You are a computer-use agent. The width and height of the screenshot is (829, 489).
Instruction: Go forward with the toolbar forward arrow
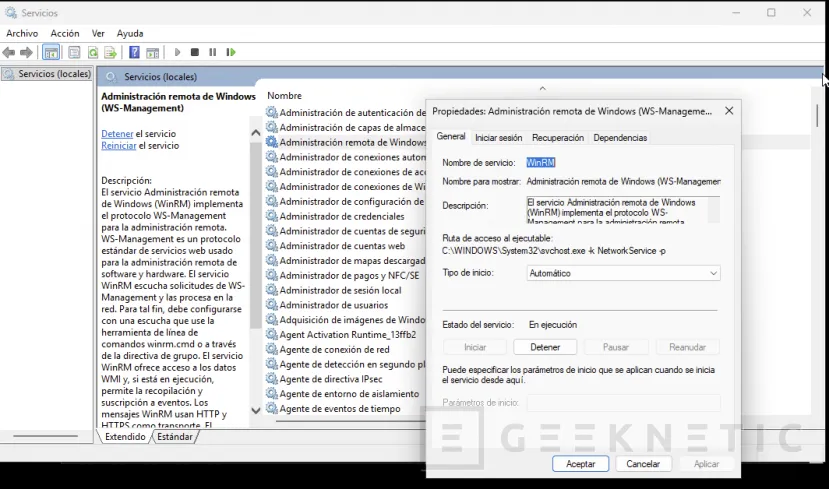pyautogui.click(x=26, y=52)
